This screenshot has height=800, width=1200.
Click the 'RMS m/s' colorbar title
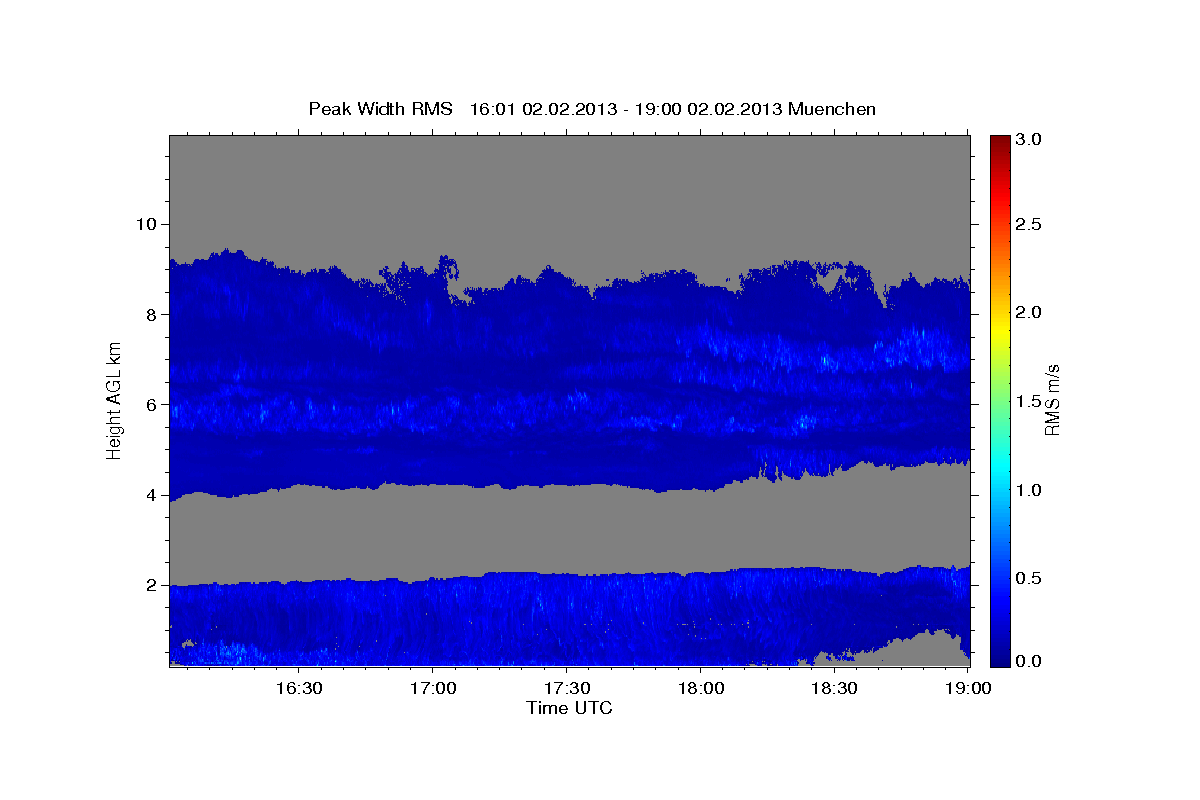[x=1053, y=401]
